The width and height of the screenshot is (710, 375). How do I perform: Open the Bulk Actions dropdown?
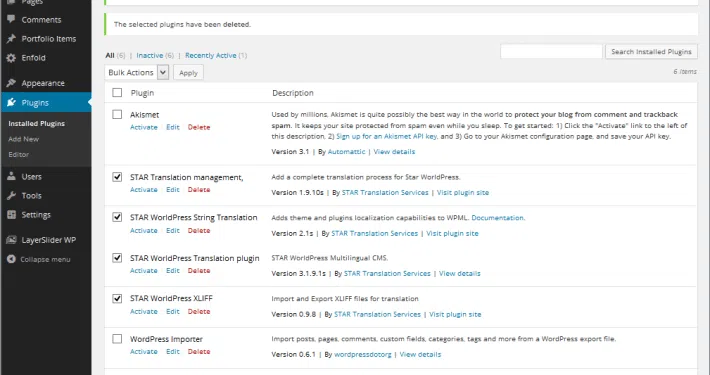click(x=137, y=72)
